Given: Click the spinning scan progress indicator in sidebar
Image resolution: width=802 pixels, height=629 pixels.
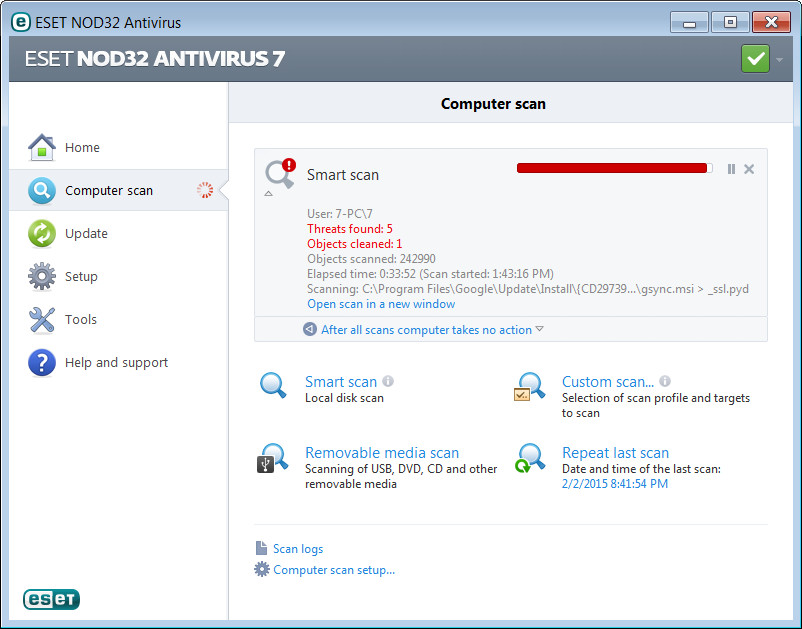Looking at the screenshot, I should pyautogui.click(x=205, y=190).
